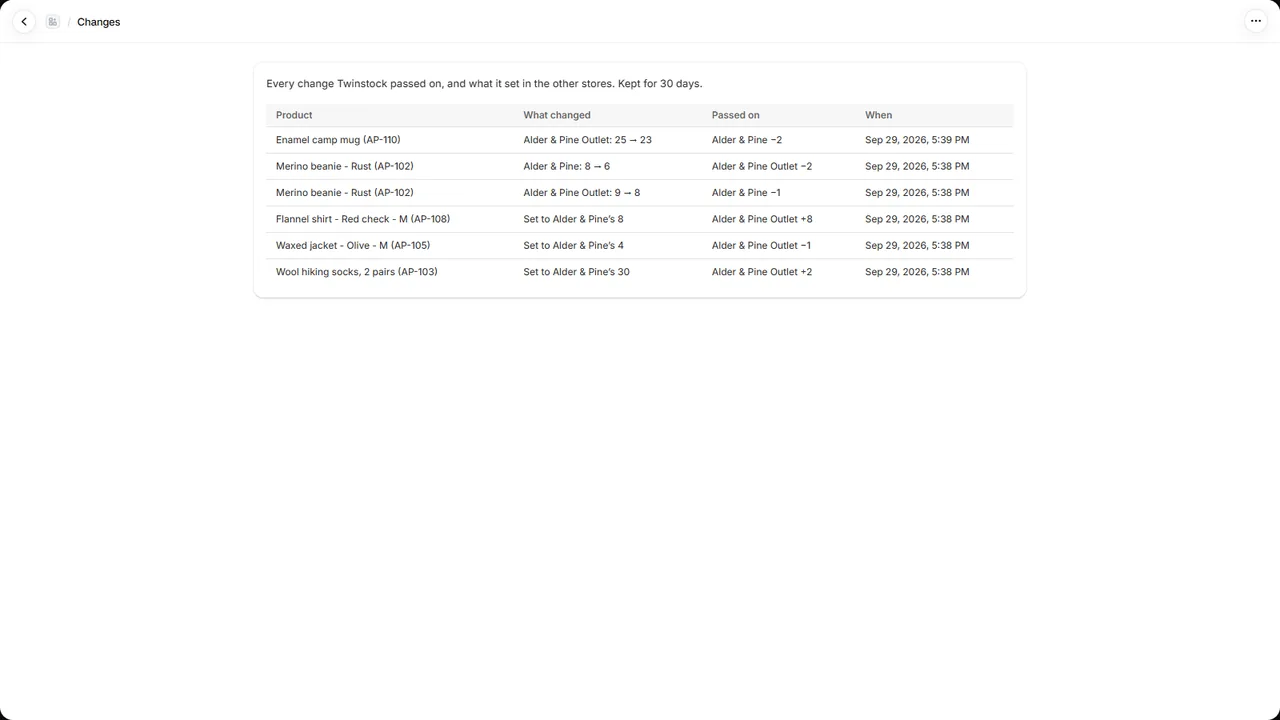Select Merino beanie product in the 9 → 8 row
1280x720 pixels.
(x=345, y=192)
